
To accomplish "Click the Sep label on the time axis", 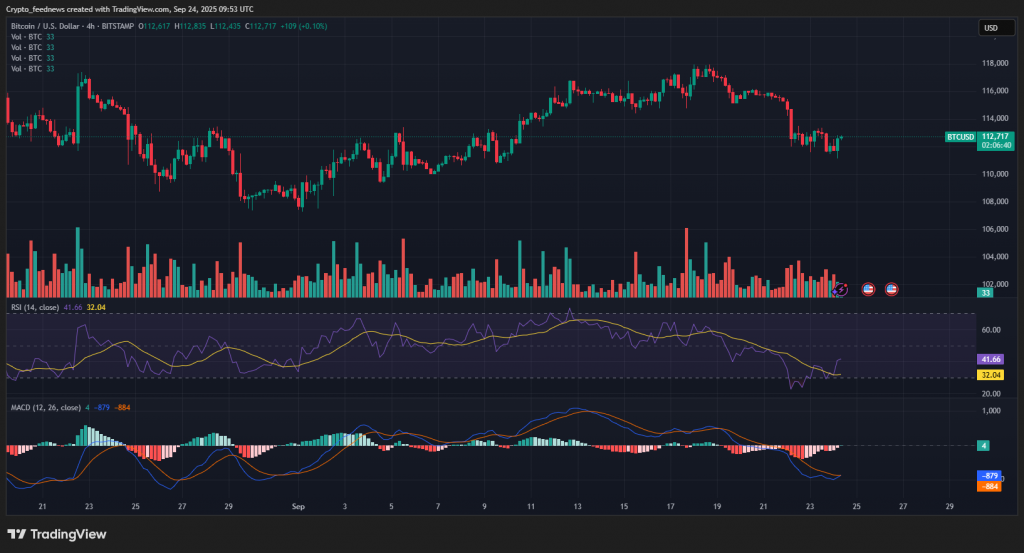I will click(x=297, y=507).
